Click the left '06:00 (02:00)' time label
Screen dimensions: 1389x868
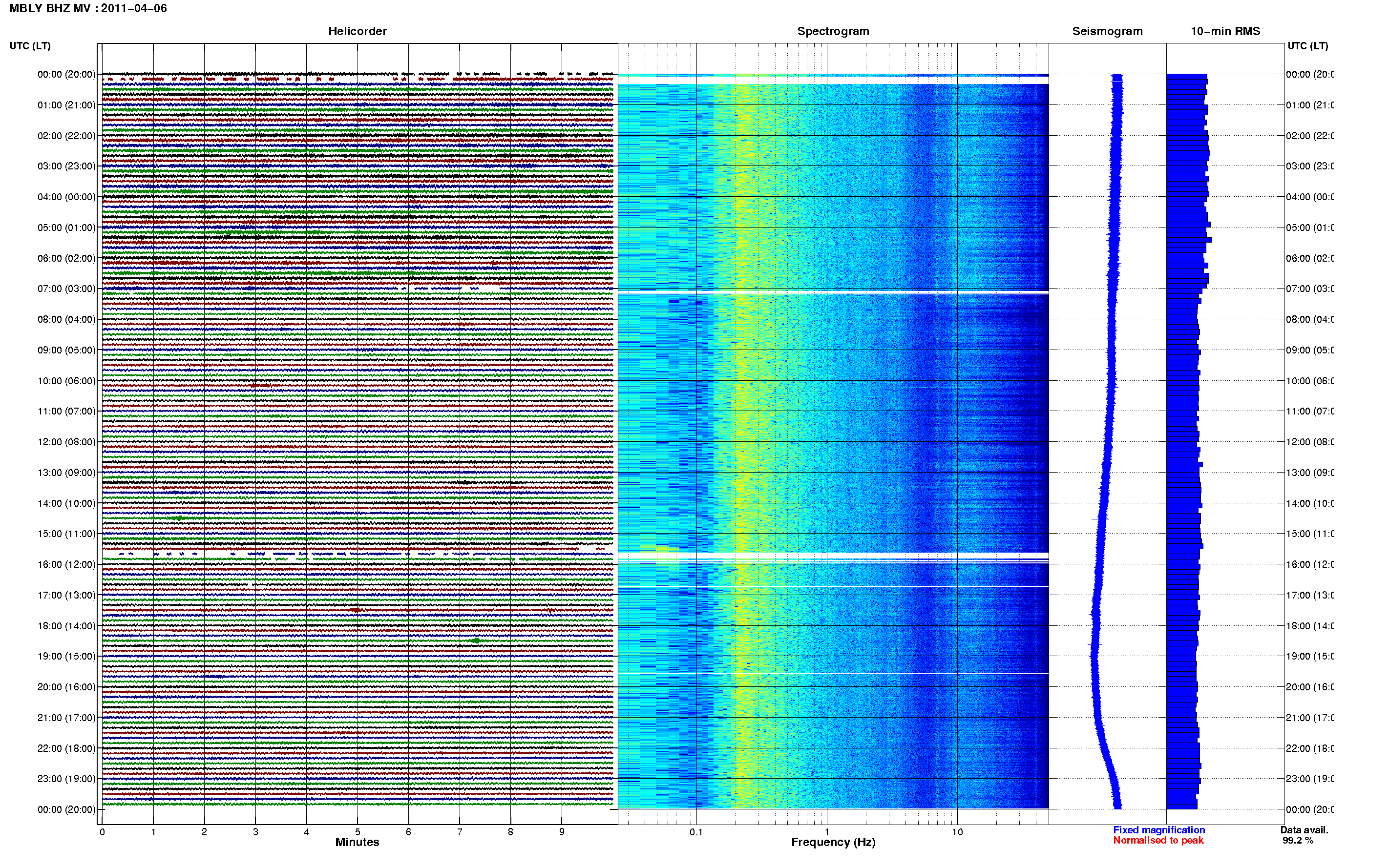[x=66, y=258]
